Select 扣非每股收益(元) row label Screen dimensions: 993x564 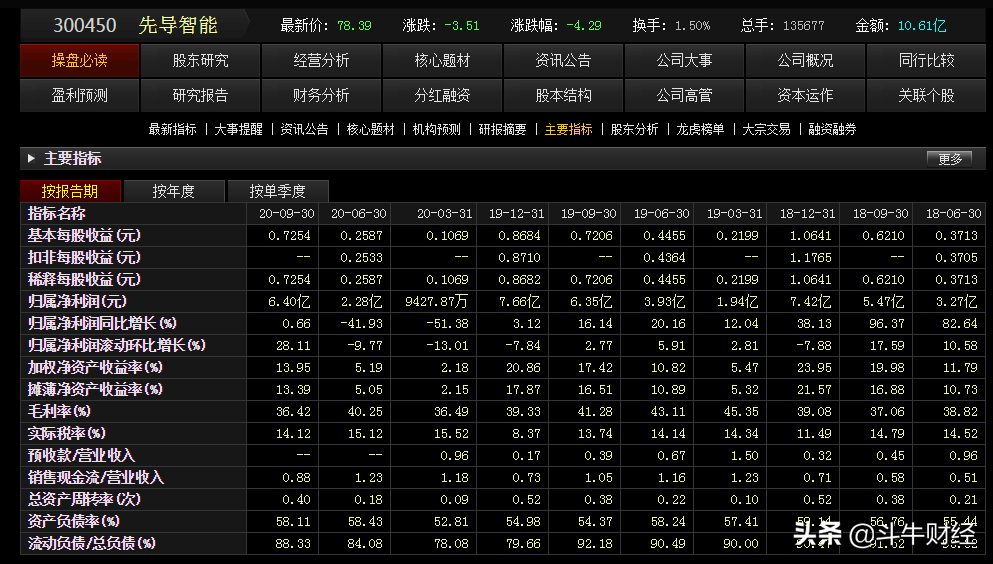click(84, 258)
